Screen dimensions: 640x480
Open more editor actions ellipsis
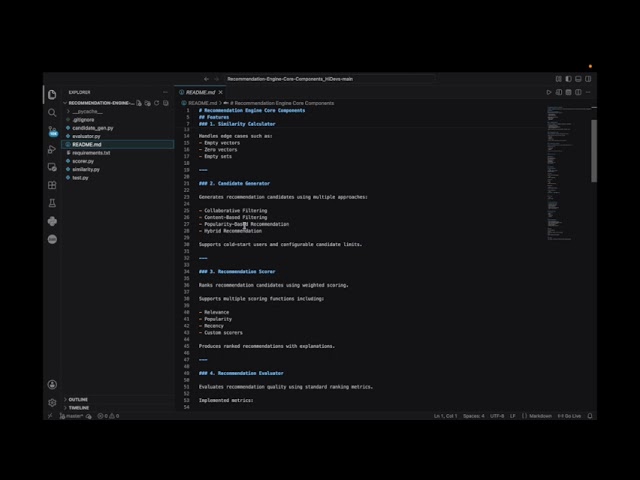588,92
